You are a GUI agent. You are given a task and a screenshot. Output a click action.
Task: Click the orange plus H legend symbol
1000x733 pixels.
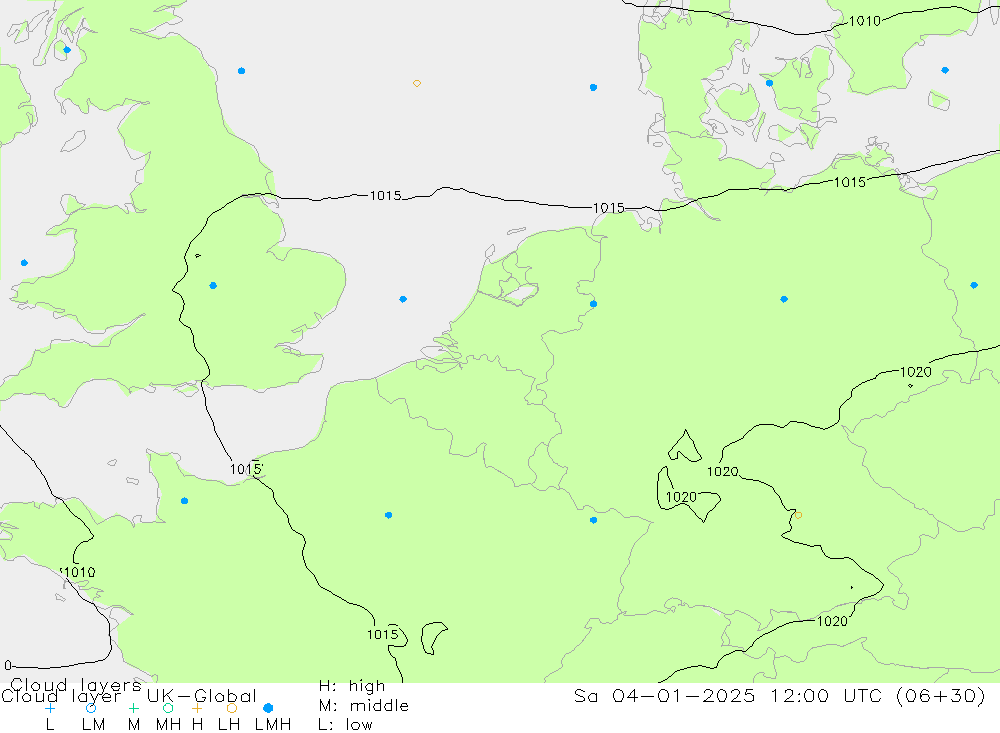pos(197,708)
